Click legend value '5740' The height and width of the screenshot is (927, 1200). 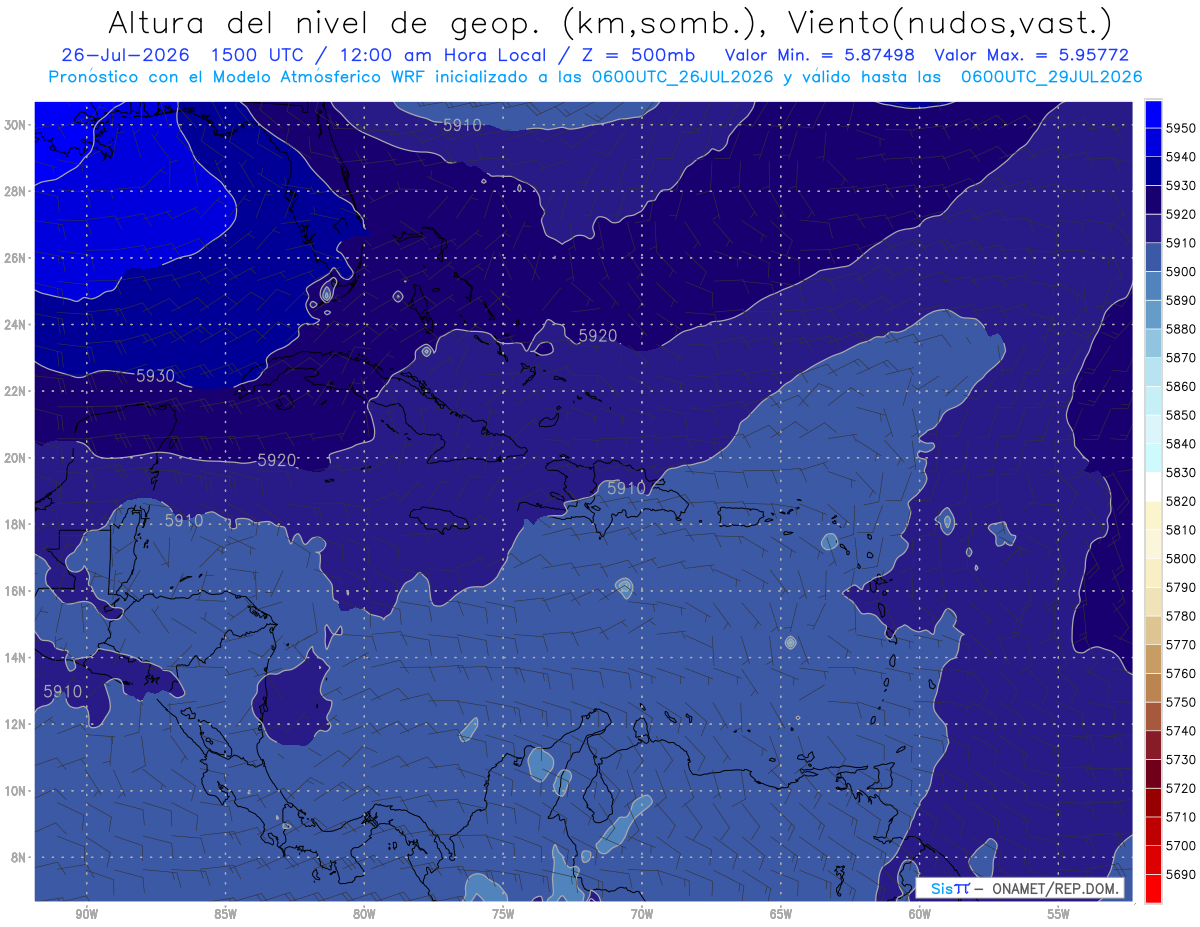pos(1180,731)
